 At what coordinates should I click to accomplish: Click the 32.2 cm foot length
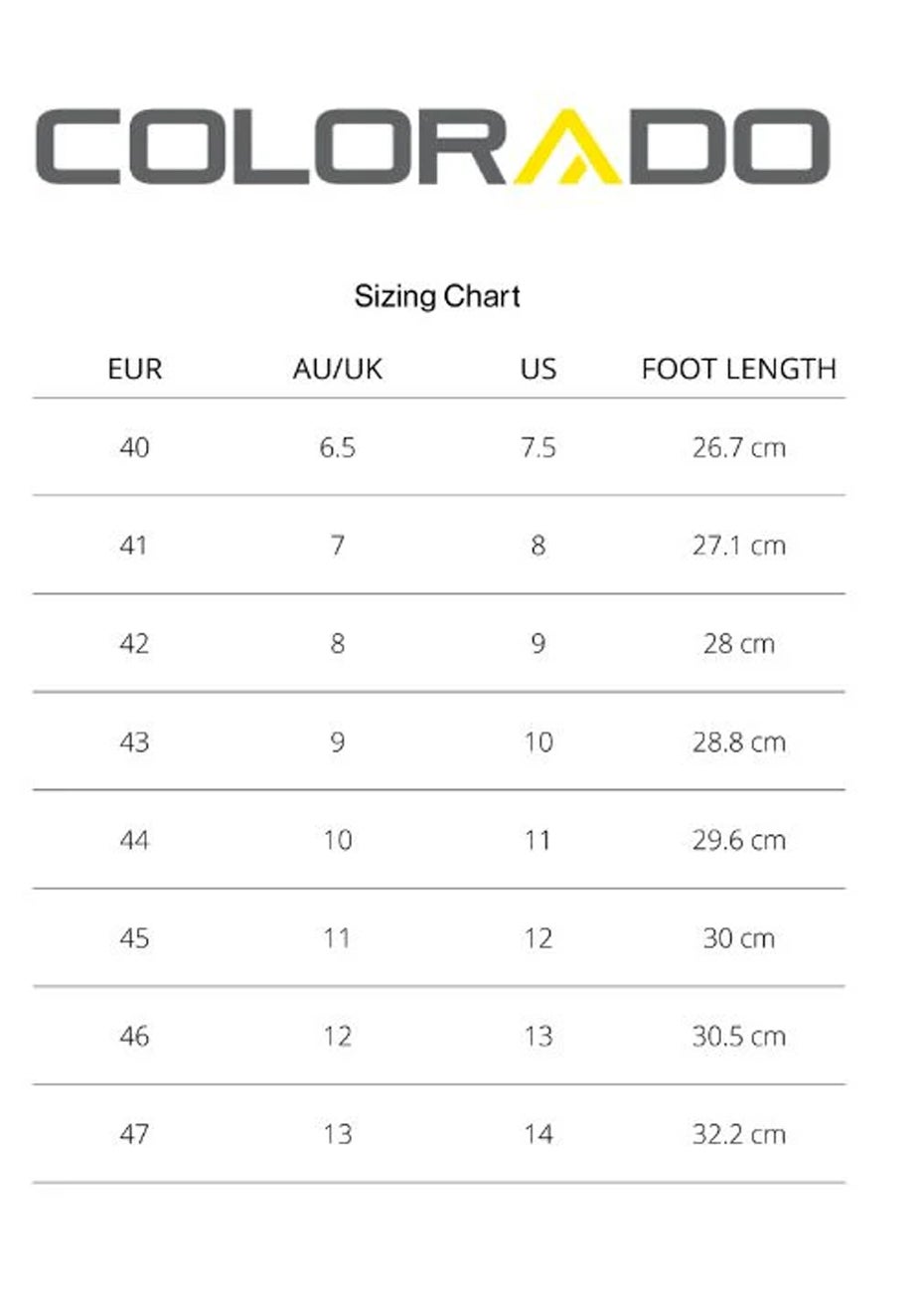point(738,1134)
